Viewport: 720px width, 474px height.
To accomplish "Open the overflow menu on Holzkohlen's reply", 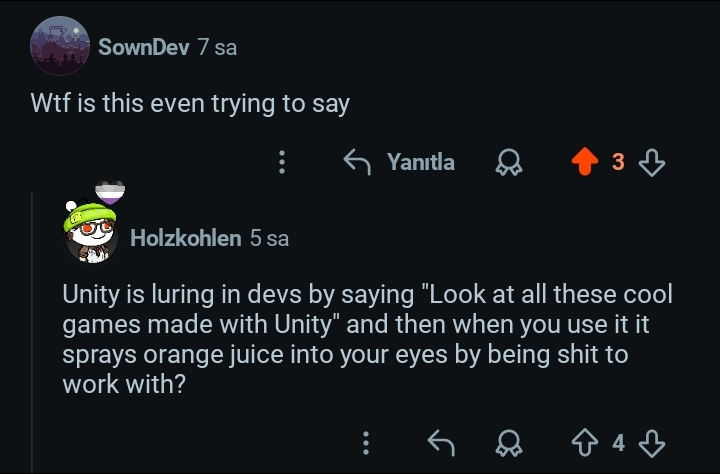I will [367, 442].
